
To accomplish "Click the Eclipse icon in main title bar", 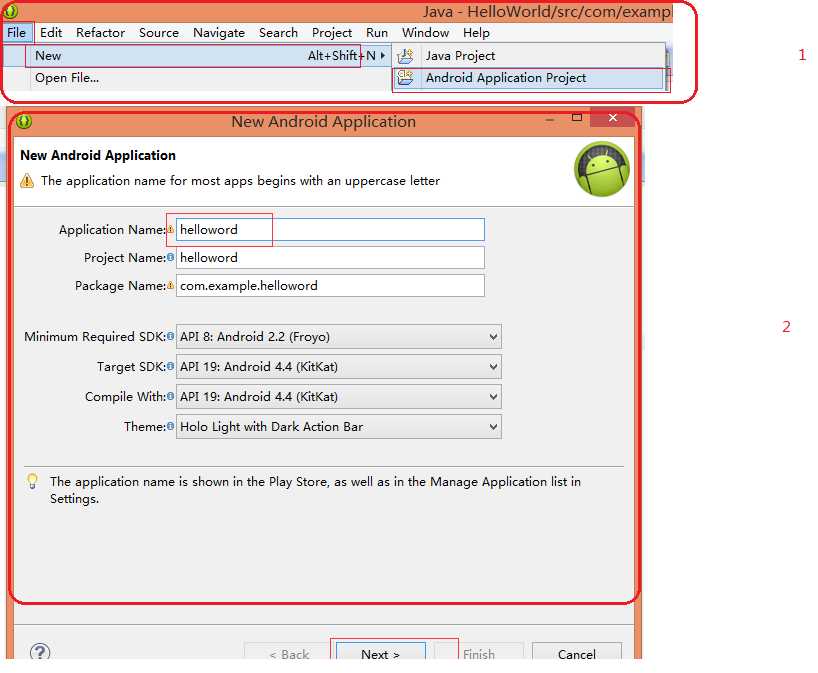I will (10, 11).
